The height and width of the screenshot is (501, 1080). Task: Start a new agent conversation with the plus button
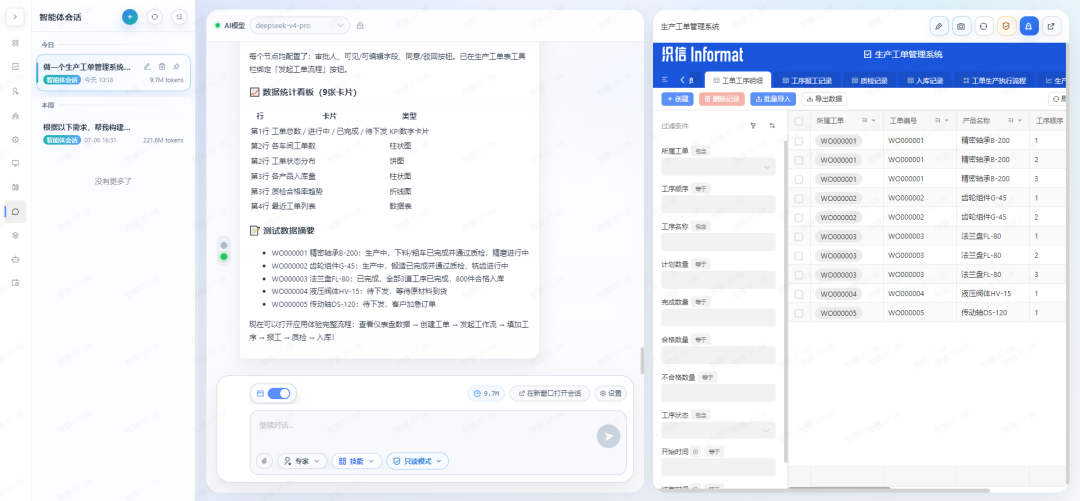point(130,17)
